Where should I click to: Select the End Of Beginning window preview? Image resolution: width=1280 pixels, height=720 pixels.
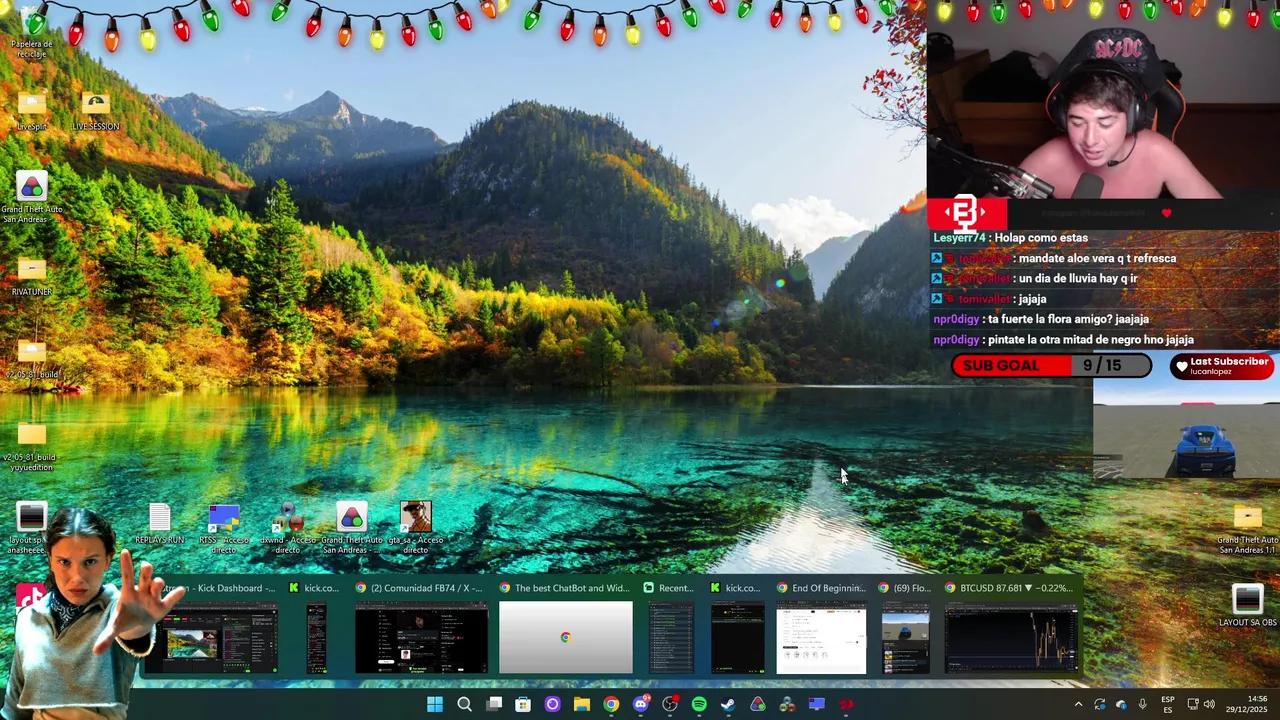point(820,637)
